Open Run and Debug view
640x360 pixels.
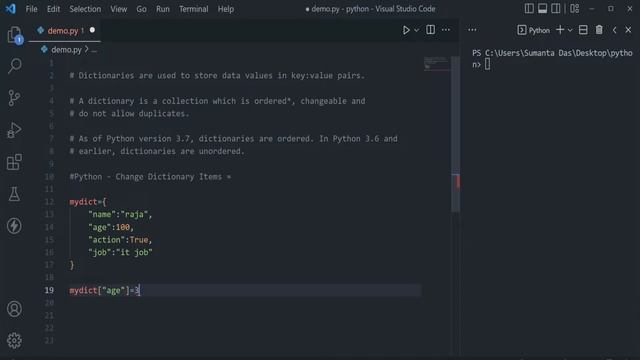pos(14,130)
